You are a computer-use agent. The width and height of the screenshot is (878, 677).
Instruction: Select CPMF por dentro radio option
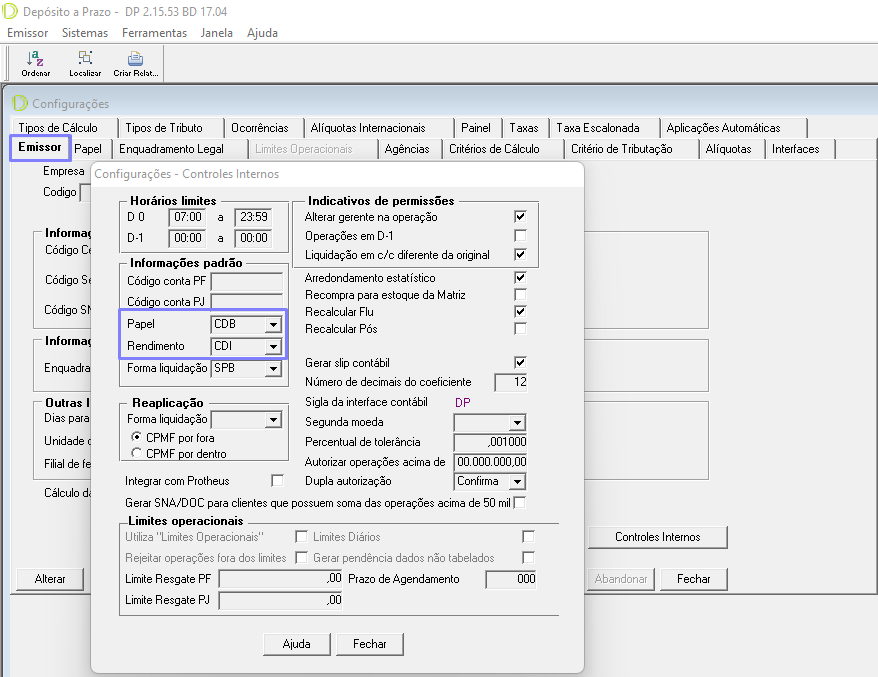[137, 454]
